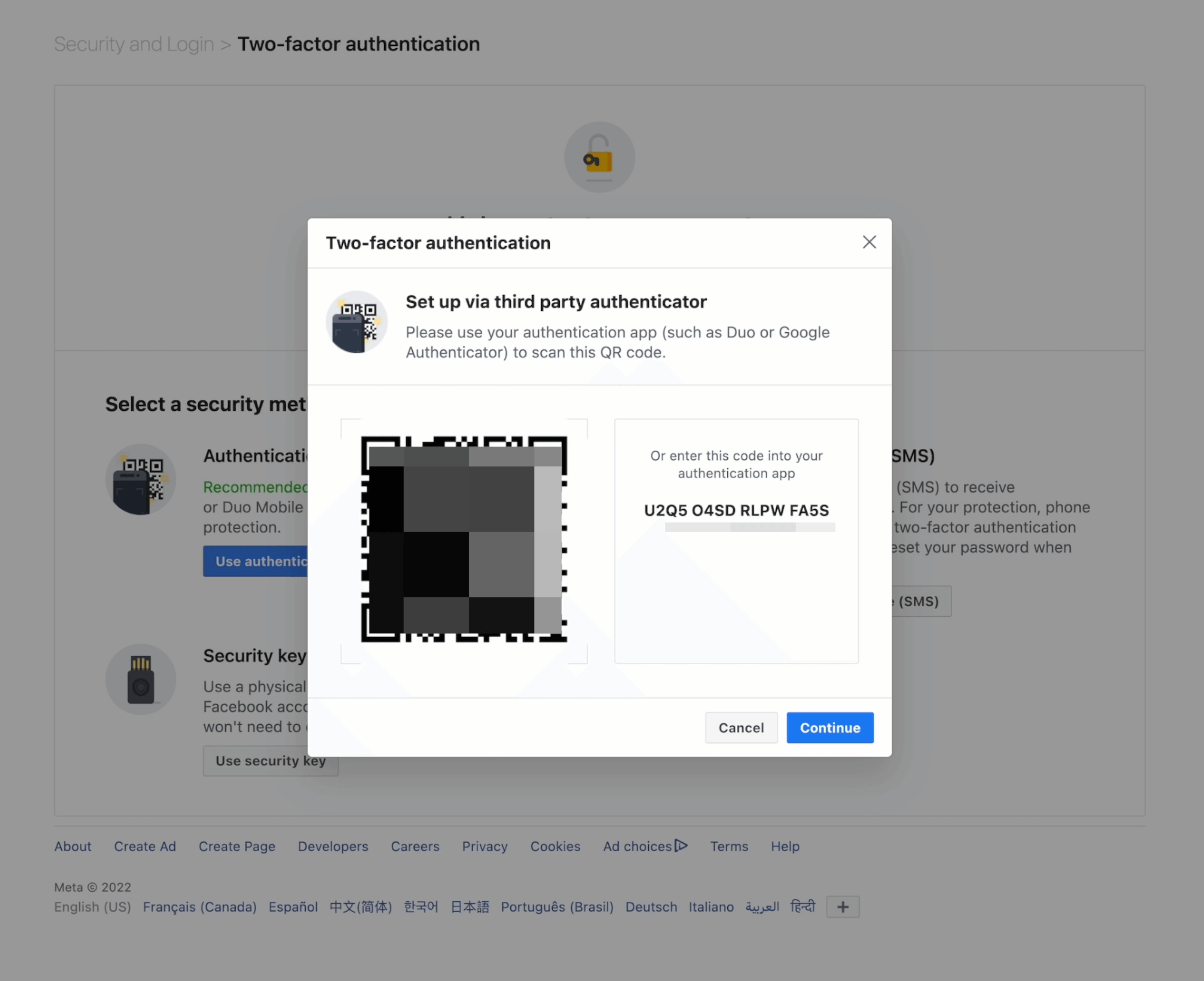This screenshot has width=1204, height=981.
Task: Click the blue Continue button
Action: click(829, 727)
